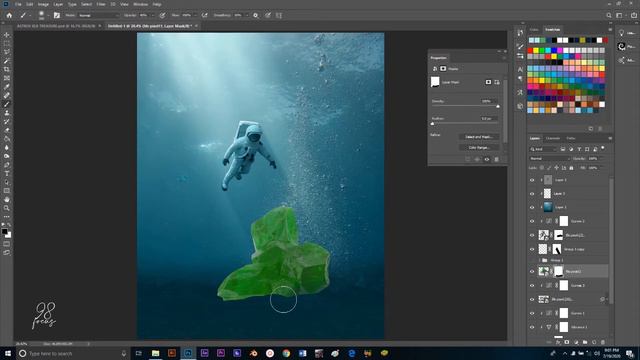The width and height of the screenshot is (640, 360).
Task: Delete mask in Properties panel trash icon
Action: (x=496, y=160)
